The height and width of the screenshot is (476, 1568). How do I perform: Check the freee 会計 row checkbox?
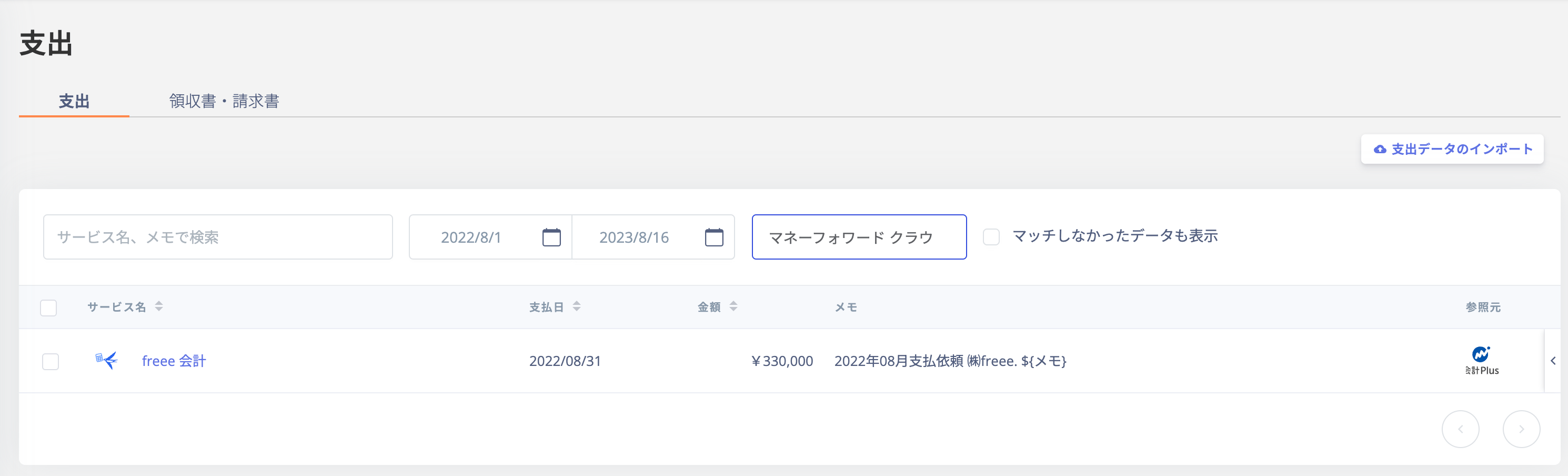coord(51,361)
